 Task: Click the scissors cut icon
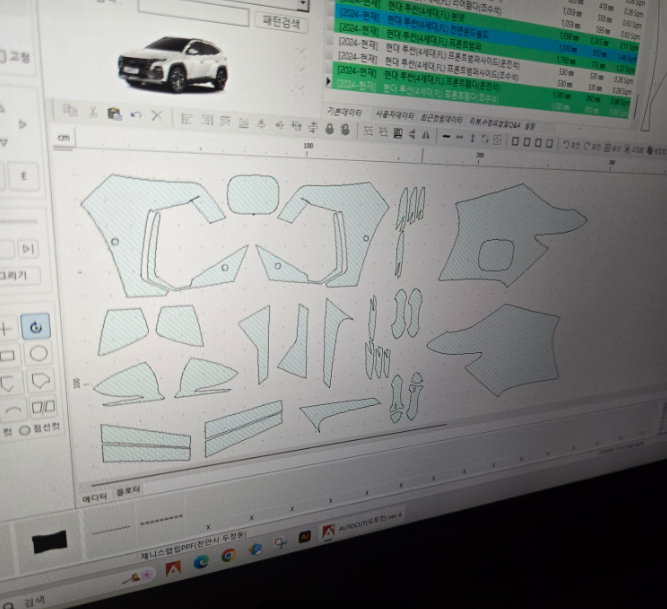coord(93,112)
